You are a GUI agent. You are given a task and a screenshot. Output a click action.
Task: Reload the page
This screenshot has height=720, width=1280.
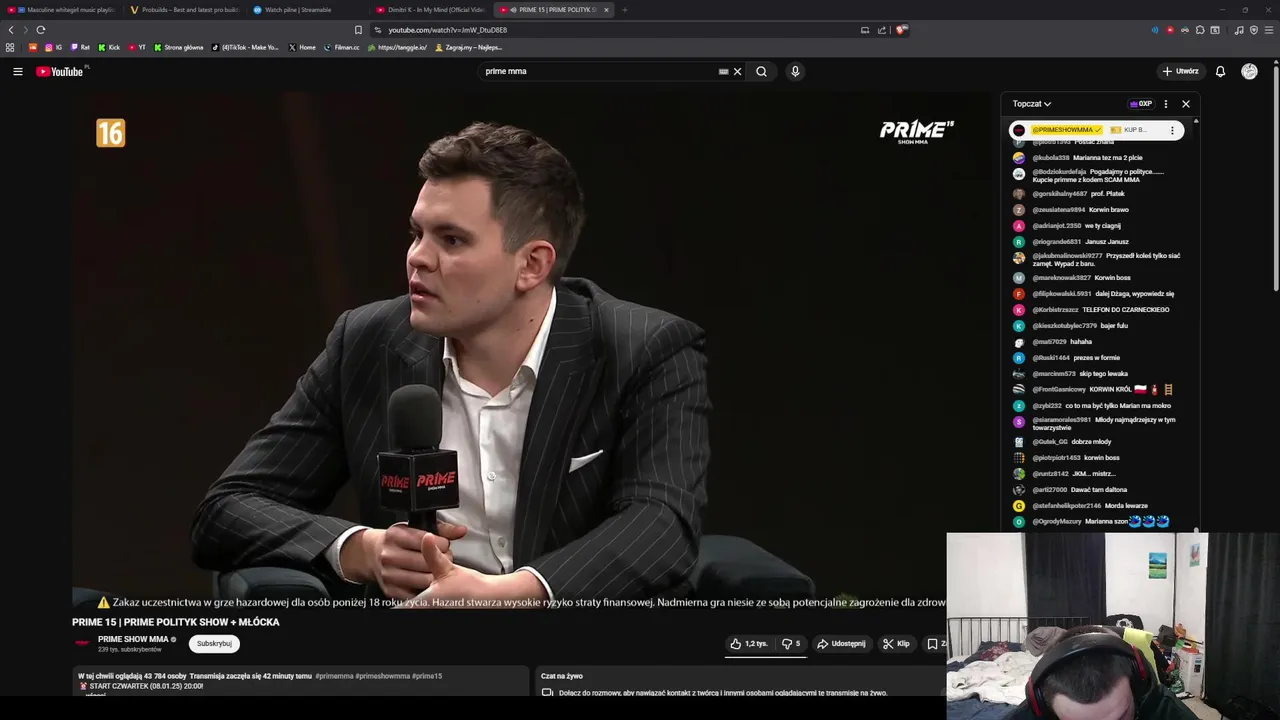pyautogui.click(x=41, y=30)
